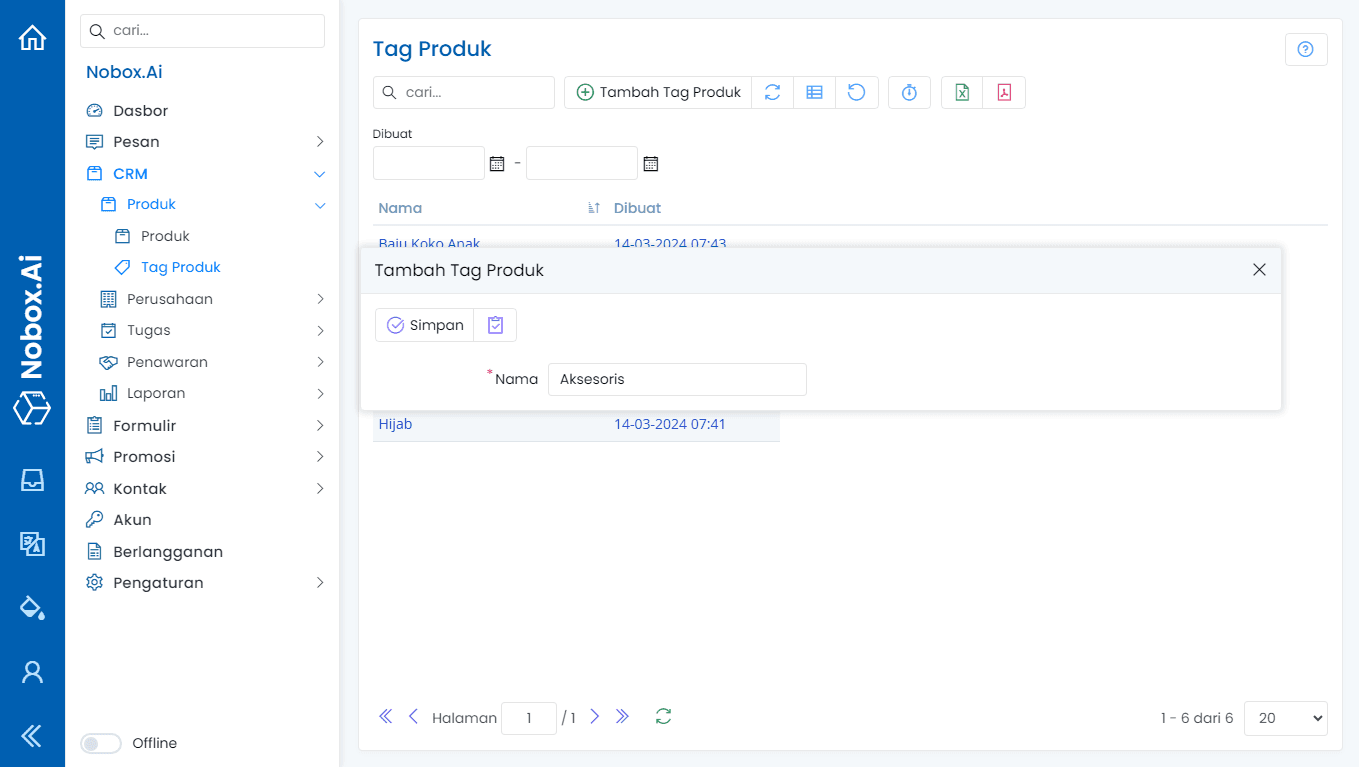Viewport: 1359px width, 767px height.
Task: Click the home icon in the sidebar
Action: point(32,38)
